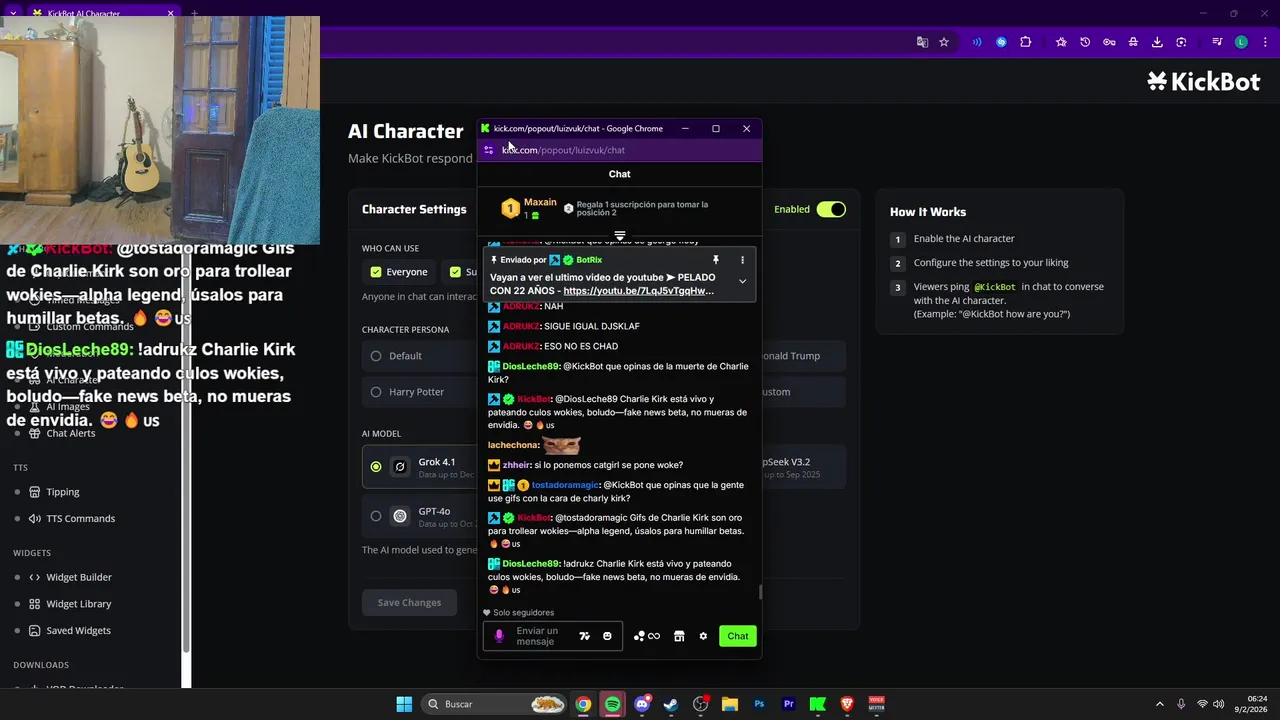Click the Save Changes button
This screenshot has height=720, width=1280.
[409, 602]
